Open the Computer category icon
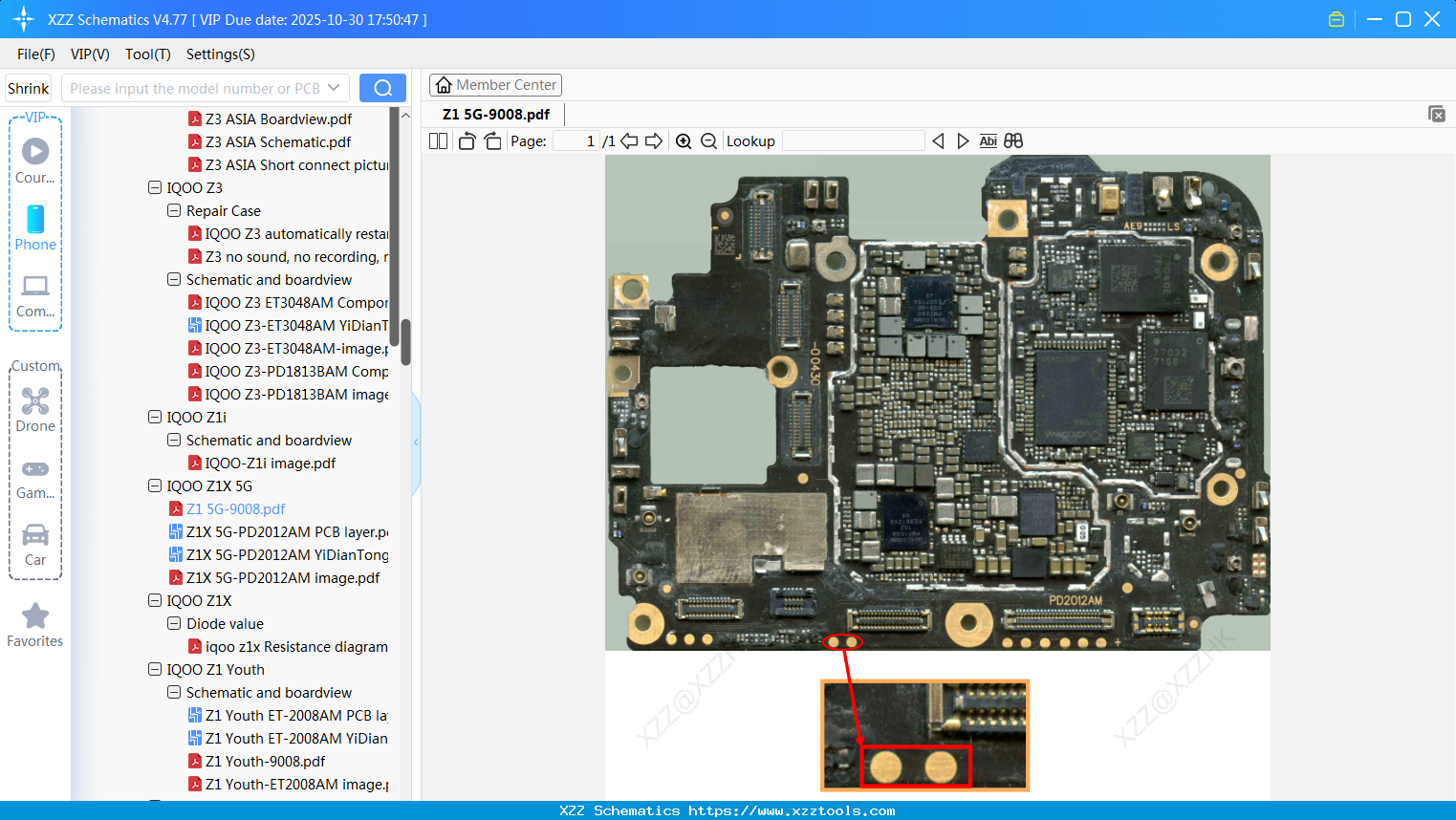 (x=35, y=295)
